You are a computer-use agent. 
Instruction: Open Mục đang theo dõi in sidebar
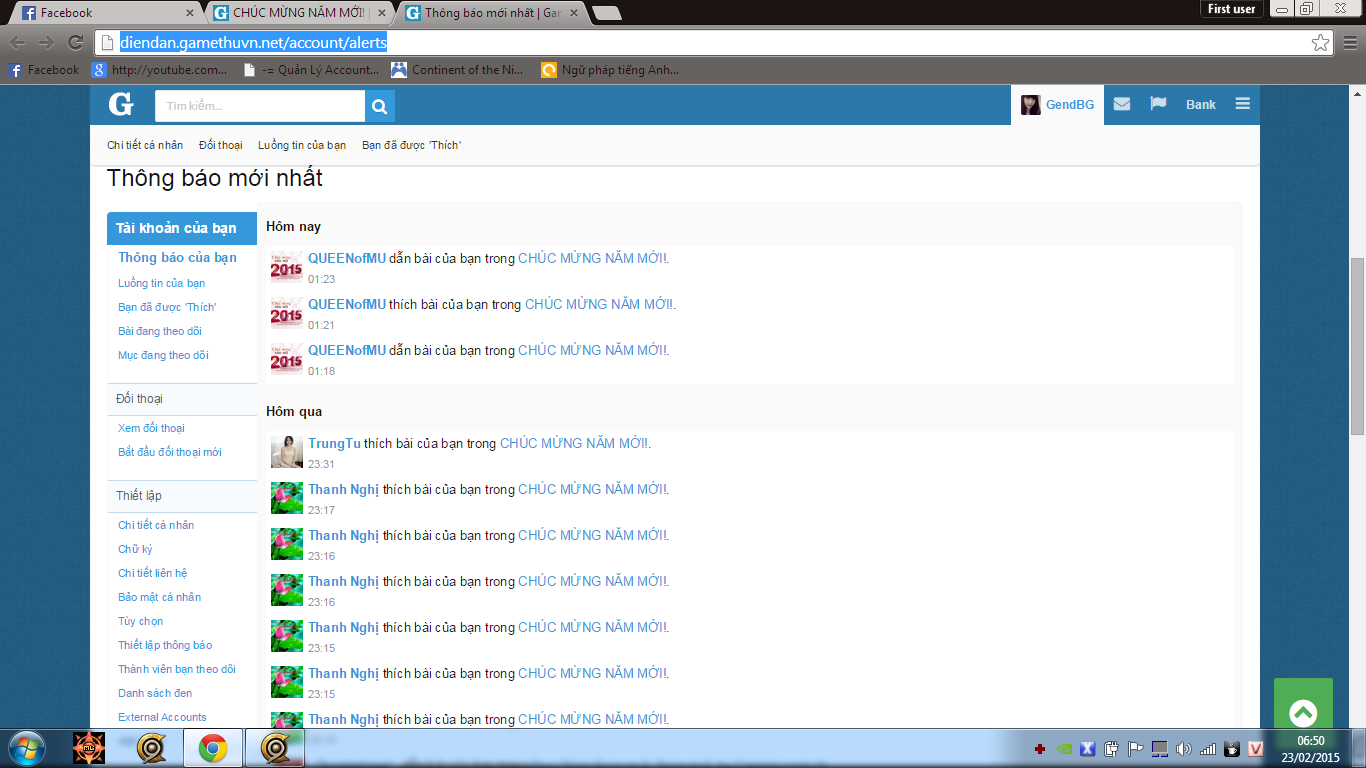pos(163,355)
